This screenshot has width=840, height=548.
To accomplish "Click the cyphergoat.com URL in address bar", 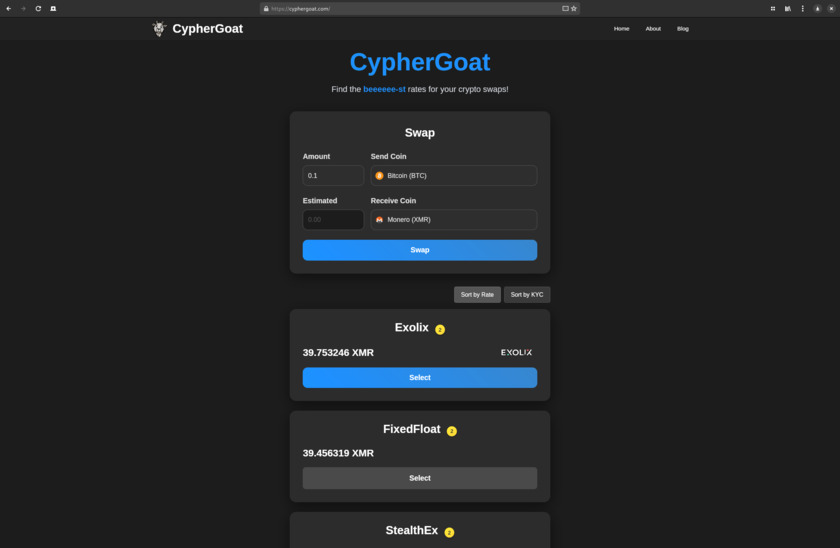I will point(301,9).
